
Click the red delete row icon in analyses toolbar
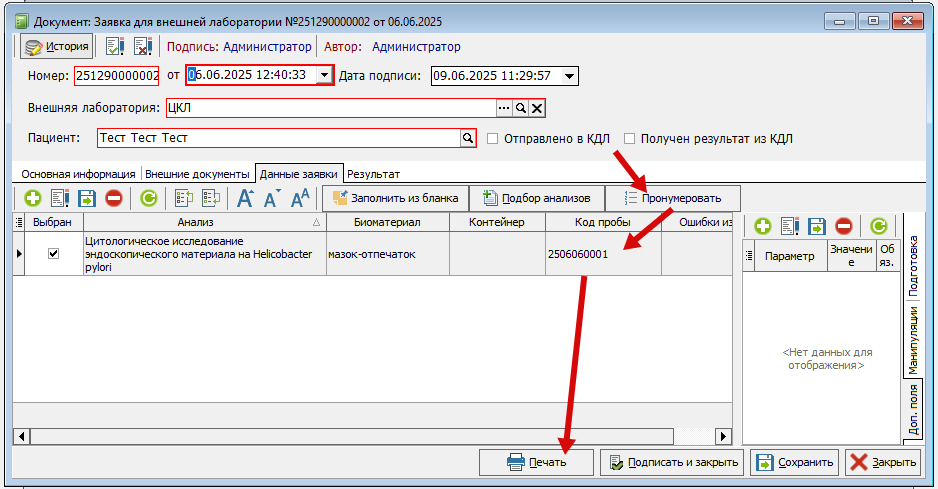point(113,199)
